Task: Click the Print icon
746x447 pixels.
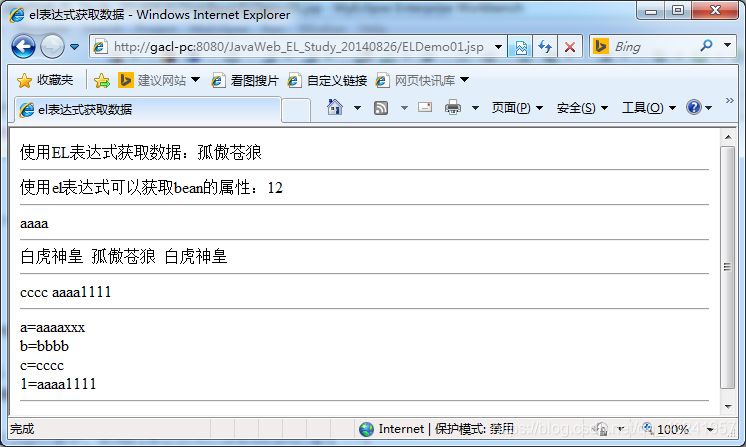Action: click(452, 107)
